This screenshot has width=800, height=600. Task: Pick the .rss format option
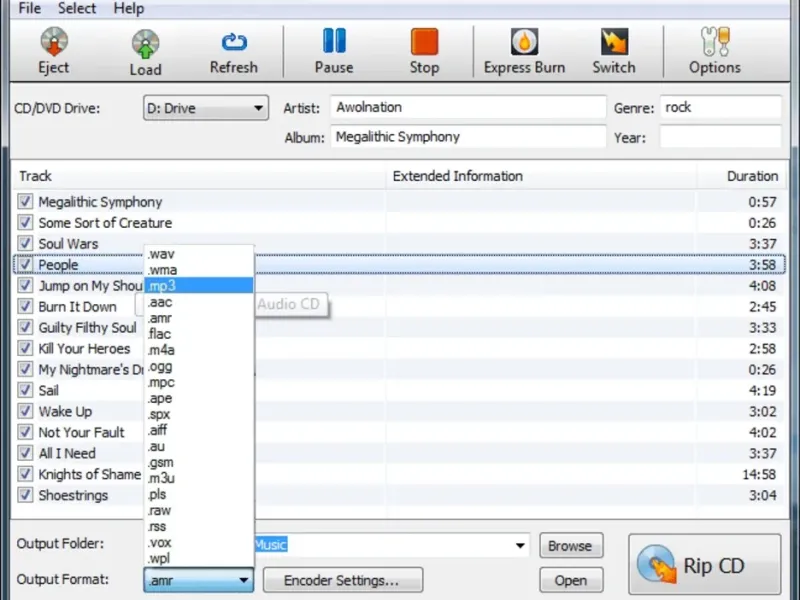[x=199, y=527]
